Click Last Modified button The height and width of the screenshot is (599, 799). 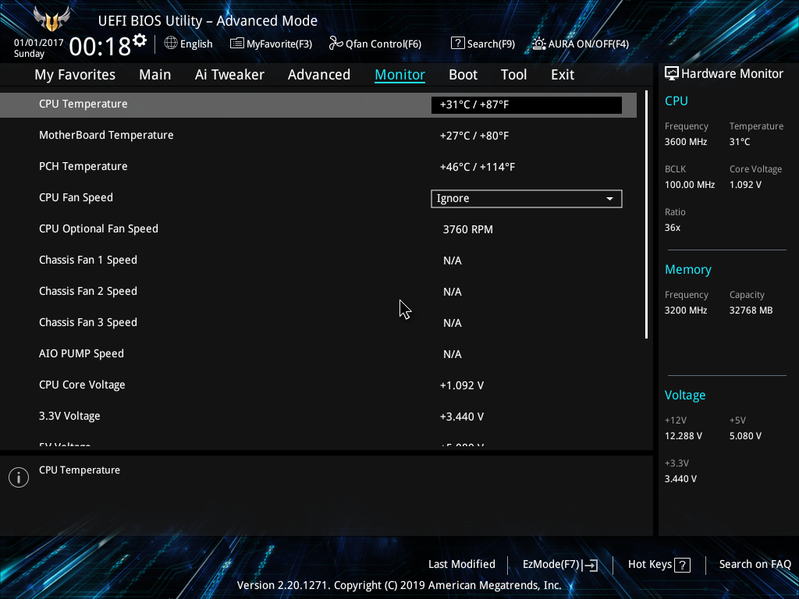462,564
